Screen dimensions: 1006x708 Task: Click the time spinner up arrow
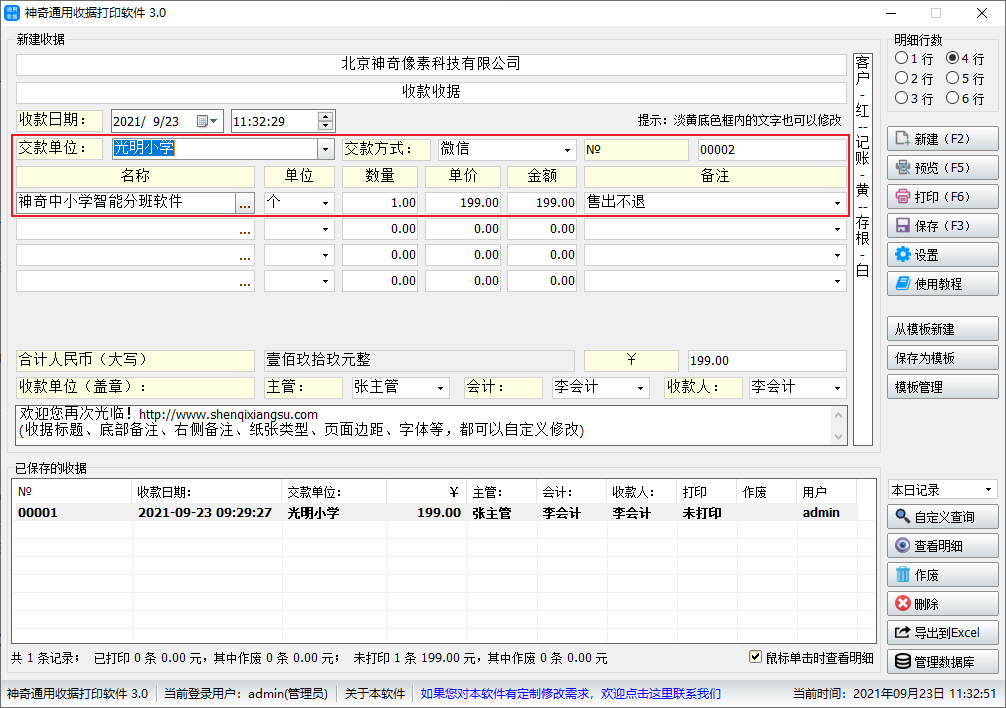(326, 117)
